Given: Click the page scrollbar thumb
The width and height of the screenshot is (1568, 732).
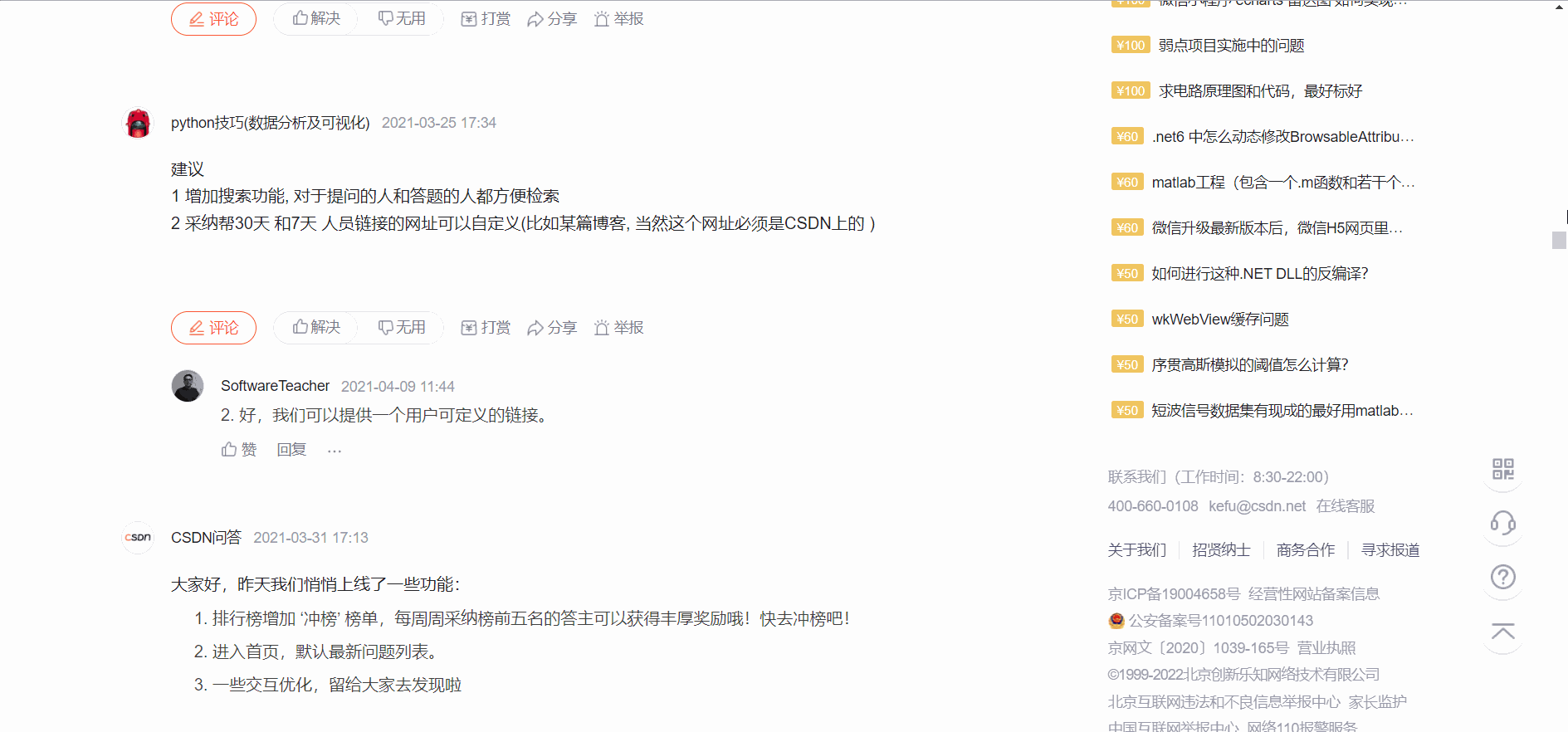Looking at the screenshot, I should tap(1559, 241).
